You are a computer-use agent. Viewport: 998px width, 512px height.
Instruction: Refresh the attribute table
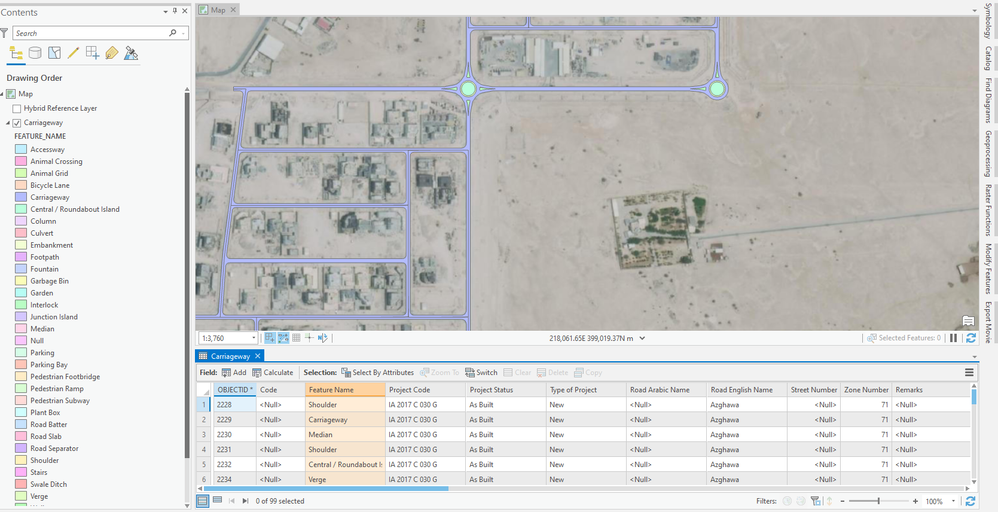coord(970,501)
